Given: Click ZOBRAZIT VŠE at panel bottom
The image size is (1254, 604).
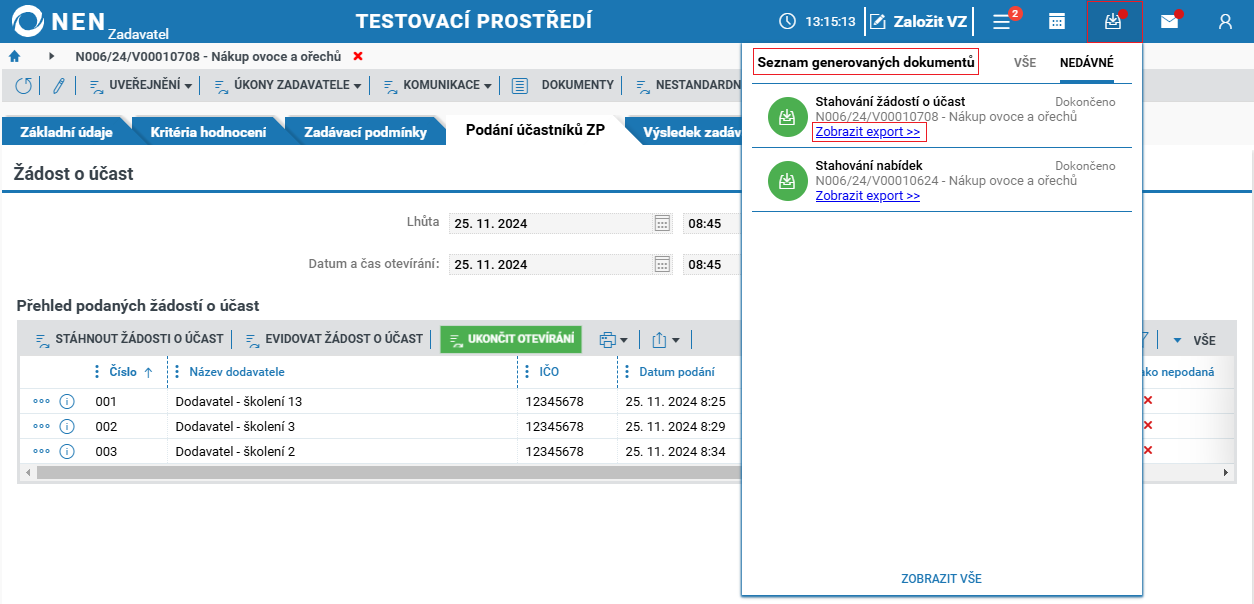Looking at the screenshot, I should (941, 579).
